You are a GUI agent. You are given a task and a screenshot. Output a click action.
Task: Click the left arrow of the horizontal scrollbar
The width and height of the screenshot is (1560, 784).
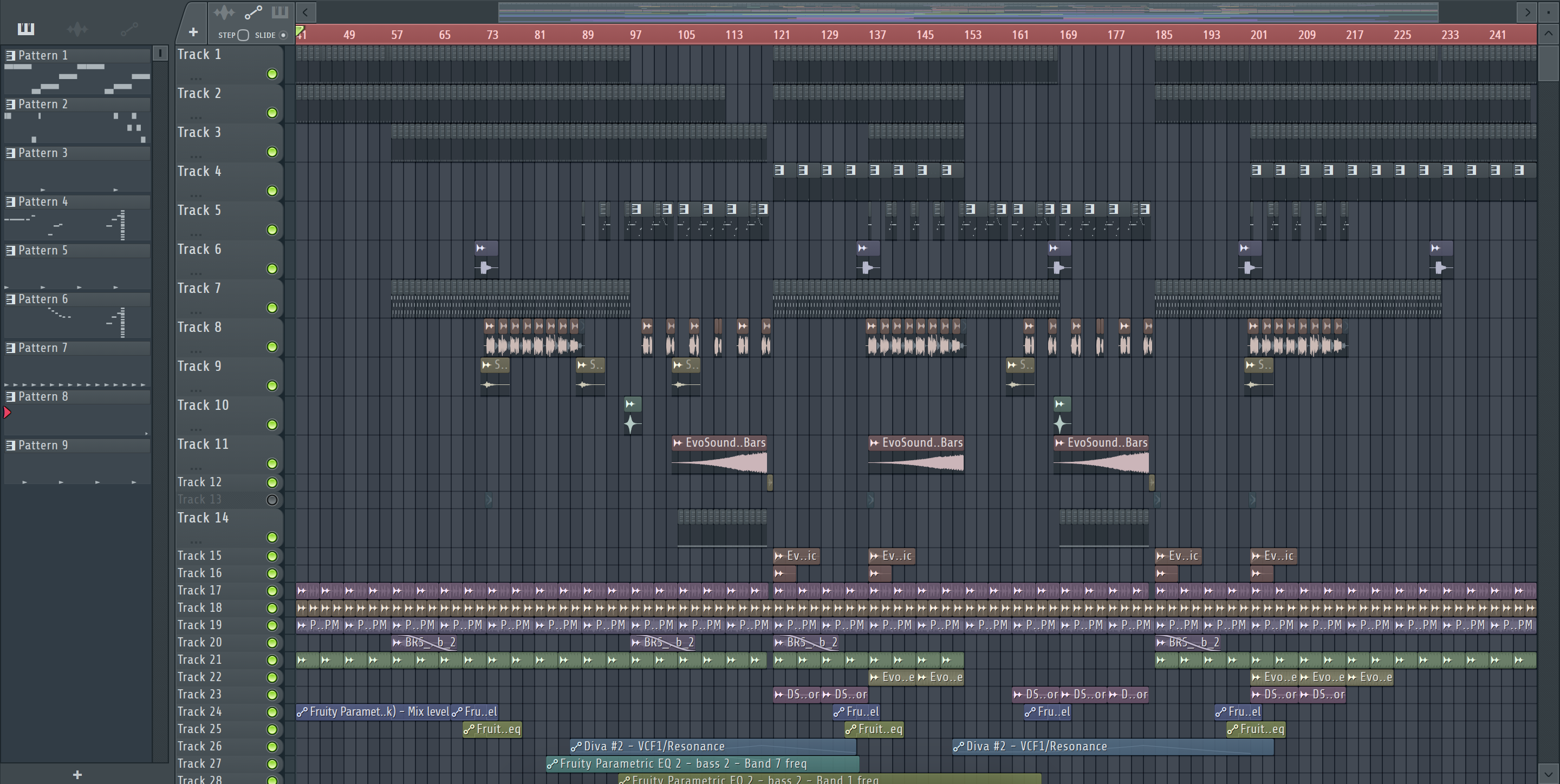[305, 11]
